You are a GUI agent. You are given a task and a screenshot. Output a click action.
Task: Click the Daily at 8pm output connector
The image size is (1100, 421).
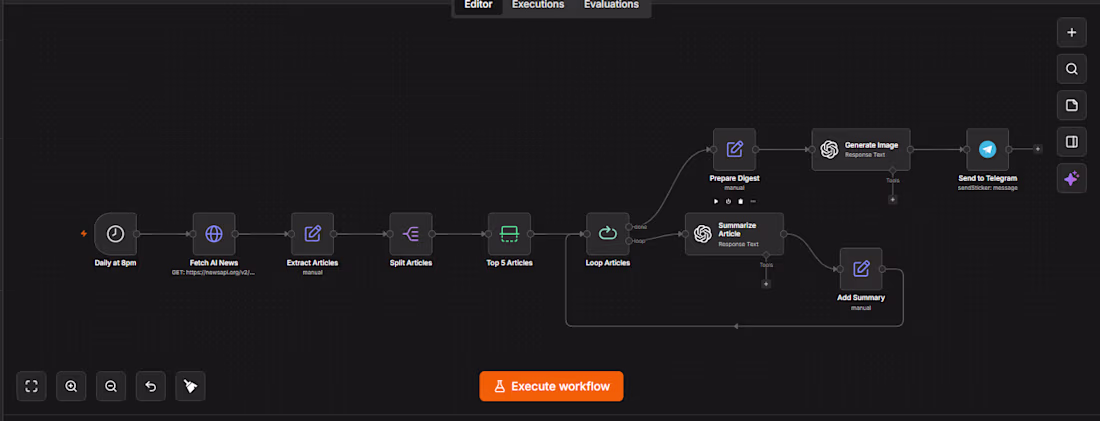pos(137,234)
